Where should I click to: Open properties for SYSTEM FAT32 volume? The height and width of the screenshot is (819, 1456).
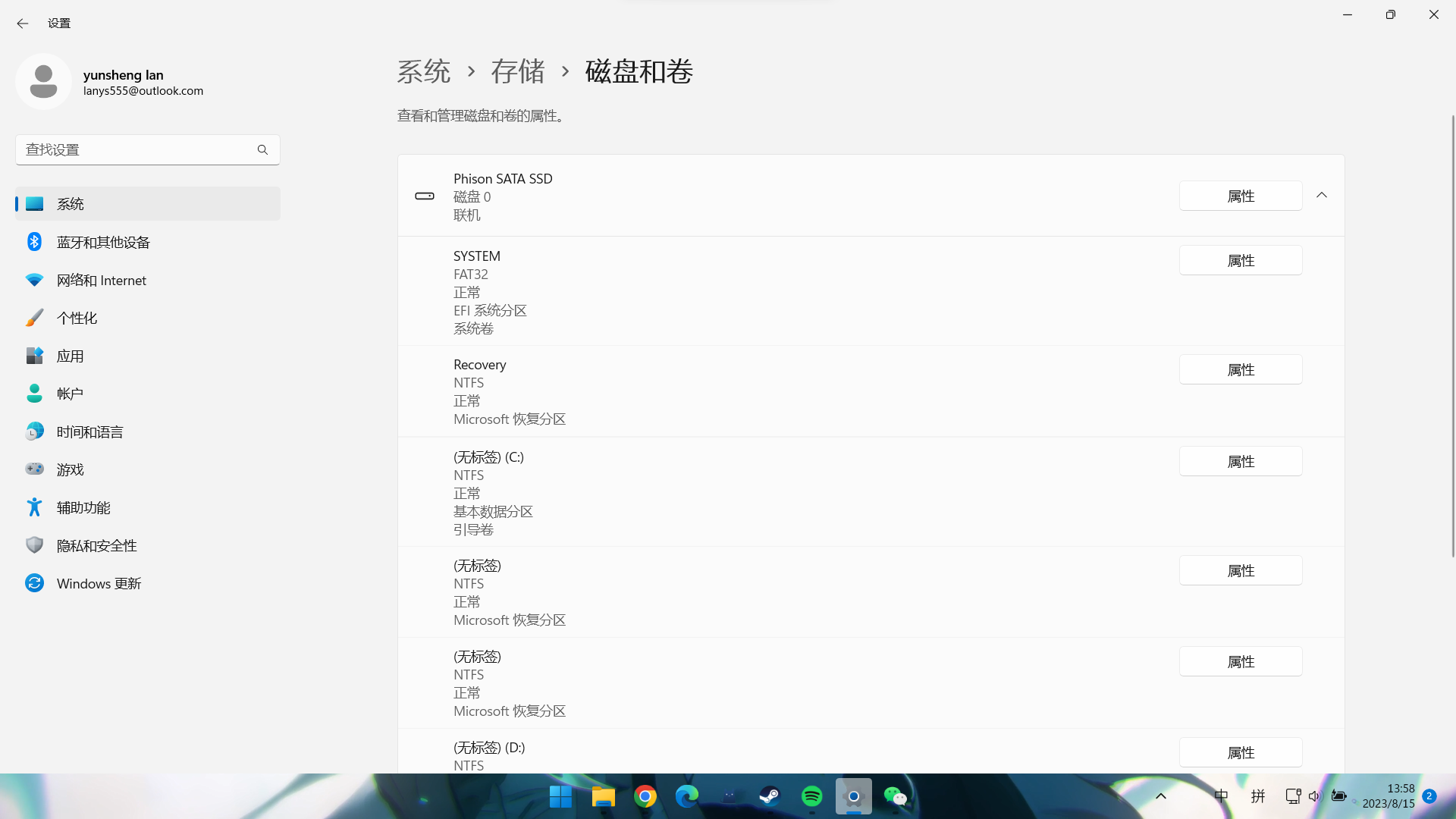(x=1241, y=261)
